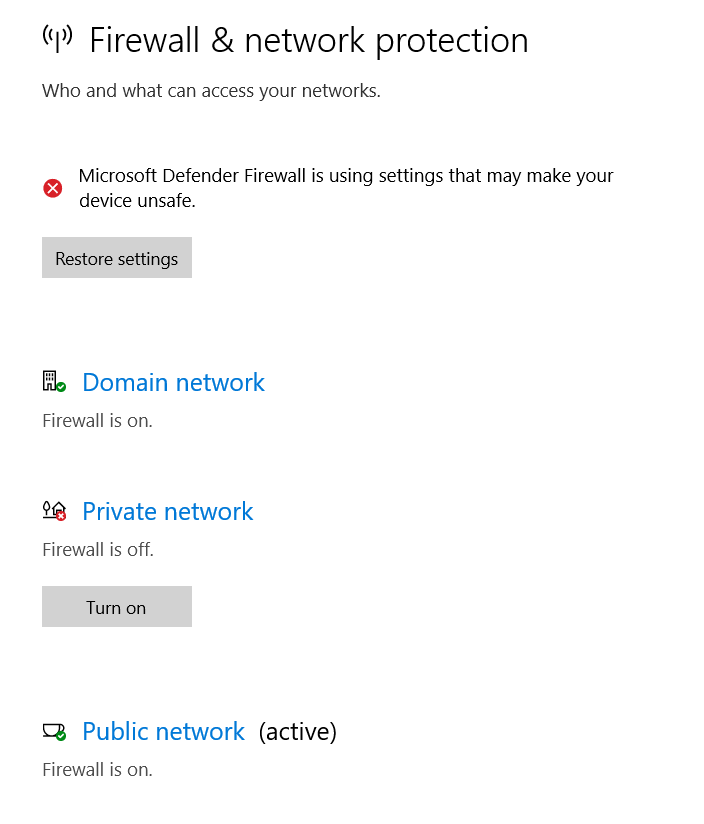Click the unsafe settings warning message

[346, 188]
